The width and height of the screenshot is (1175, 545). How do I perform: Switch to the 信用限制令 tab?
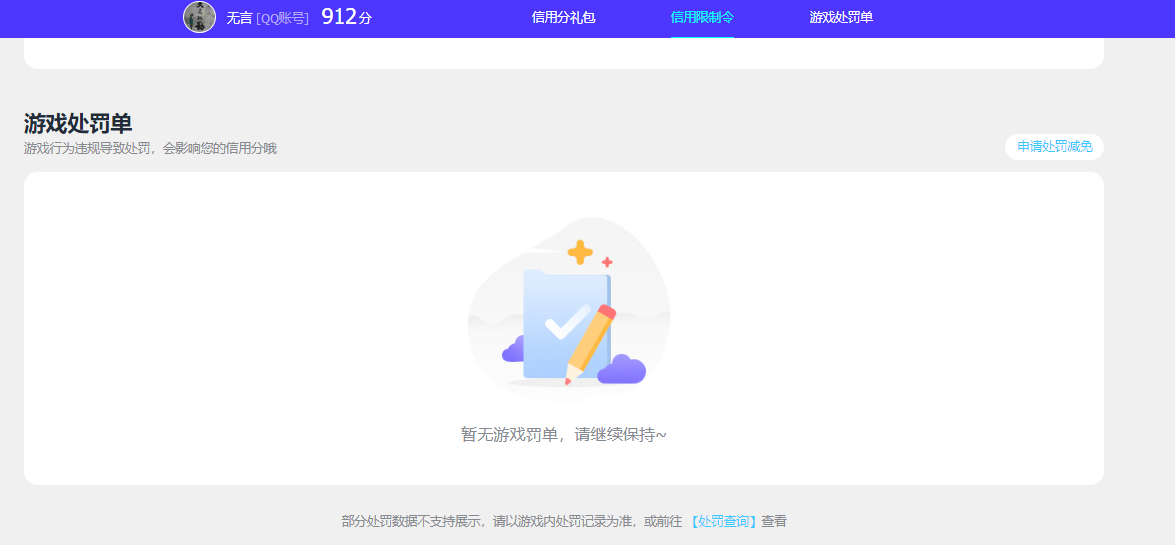702,18
